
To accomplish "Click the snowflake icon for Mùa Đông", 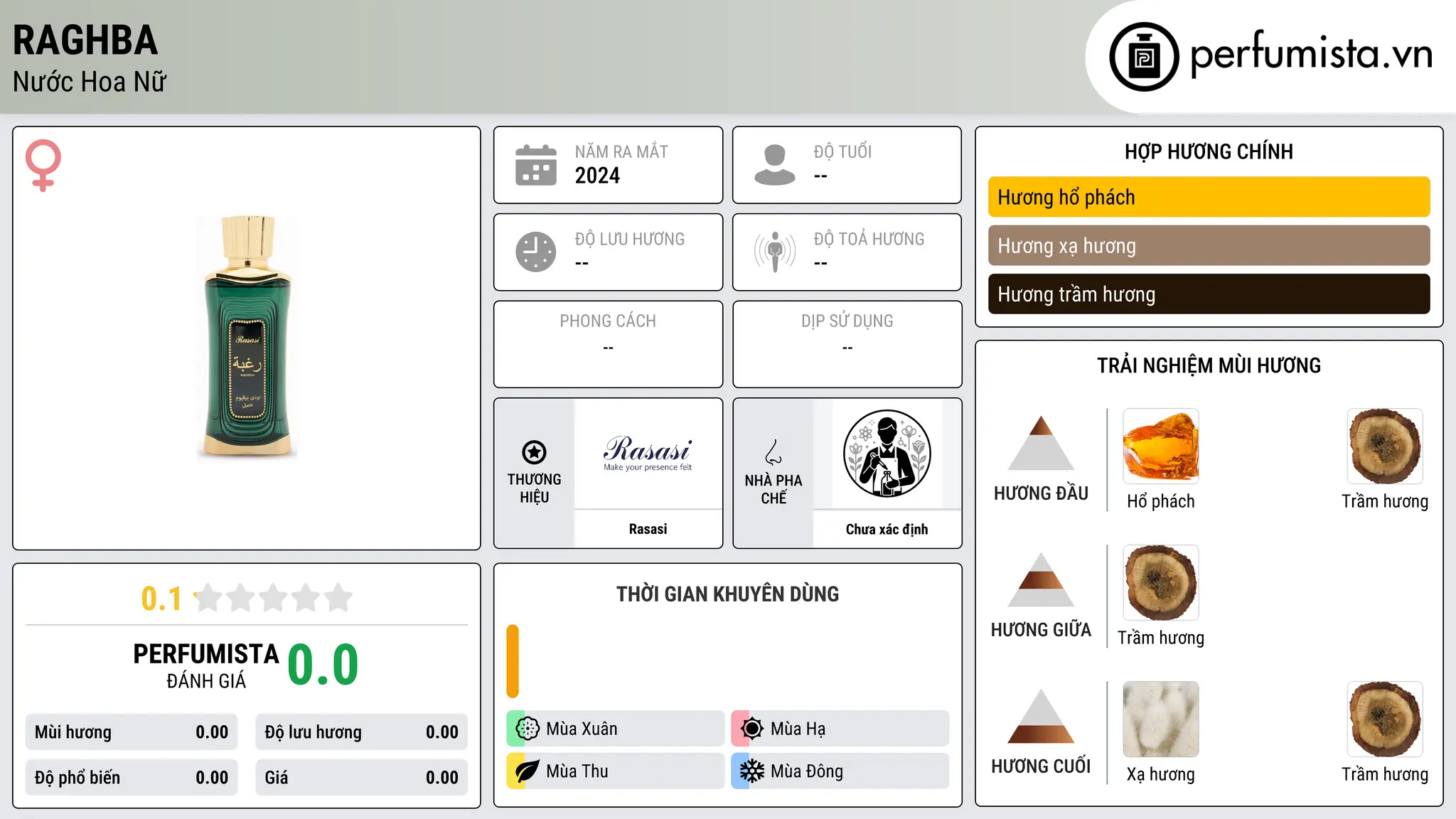I will [x=752, y=771].
